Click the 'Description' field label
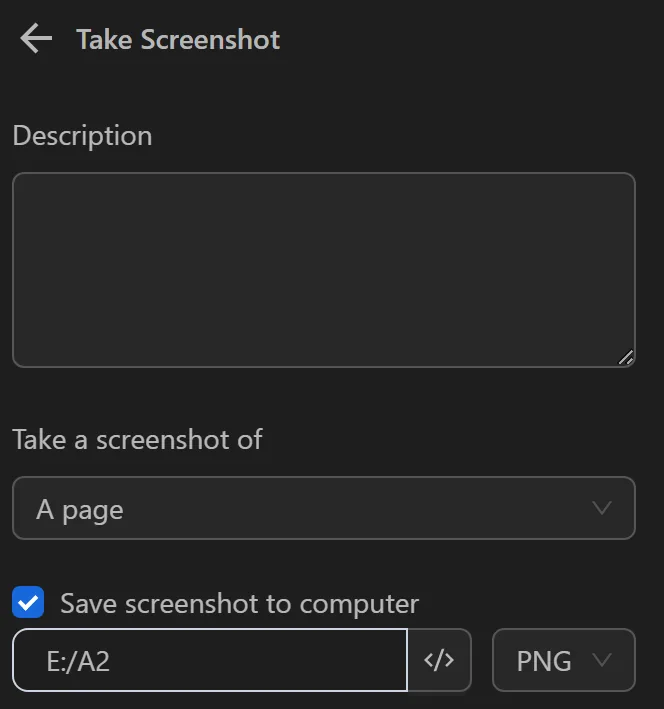 tap(82, 136)
